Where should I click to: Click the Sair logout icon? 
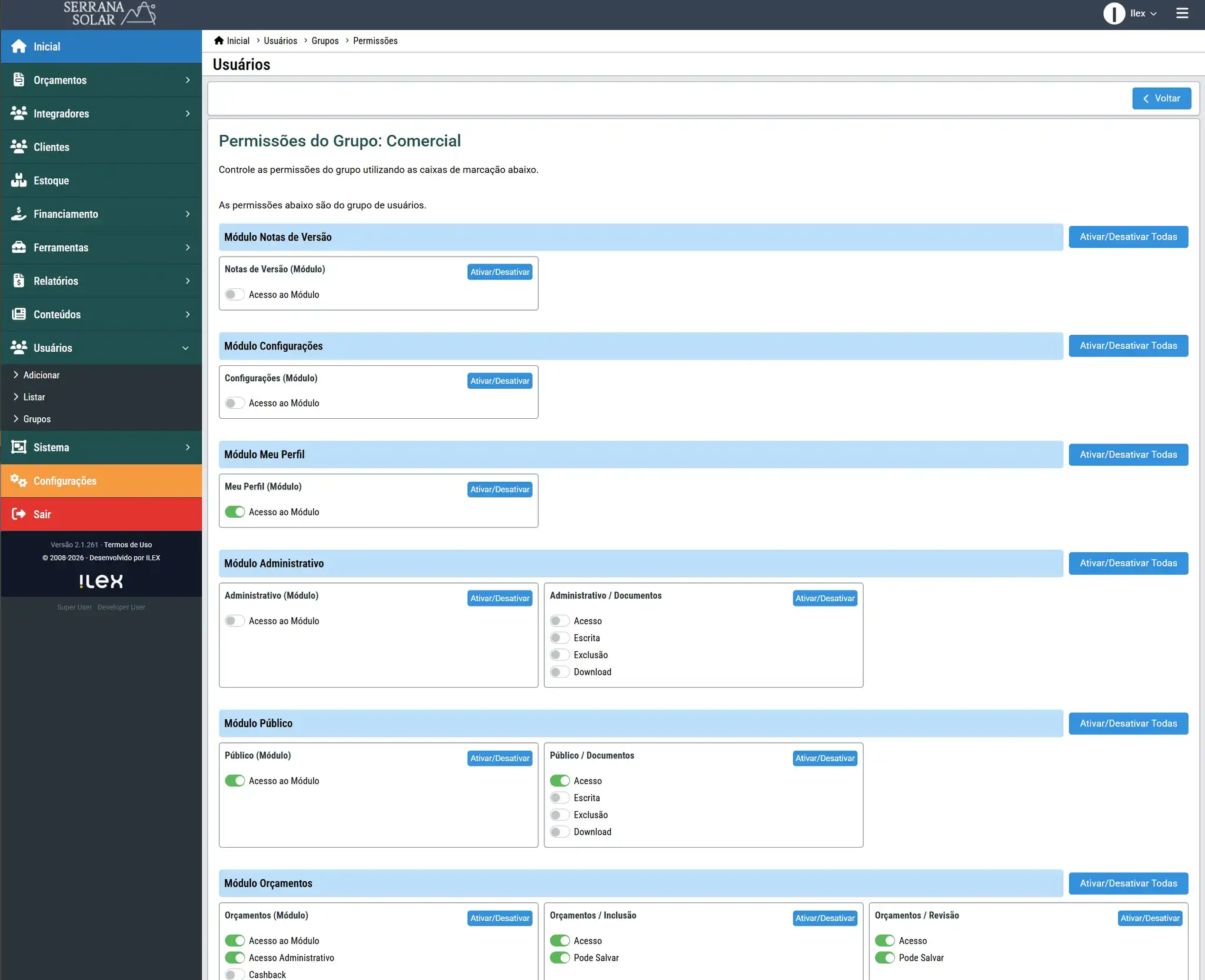point(19,514)
